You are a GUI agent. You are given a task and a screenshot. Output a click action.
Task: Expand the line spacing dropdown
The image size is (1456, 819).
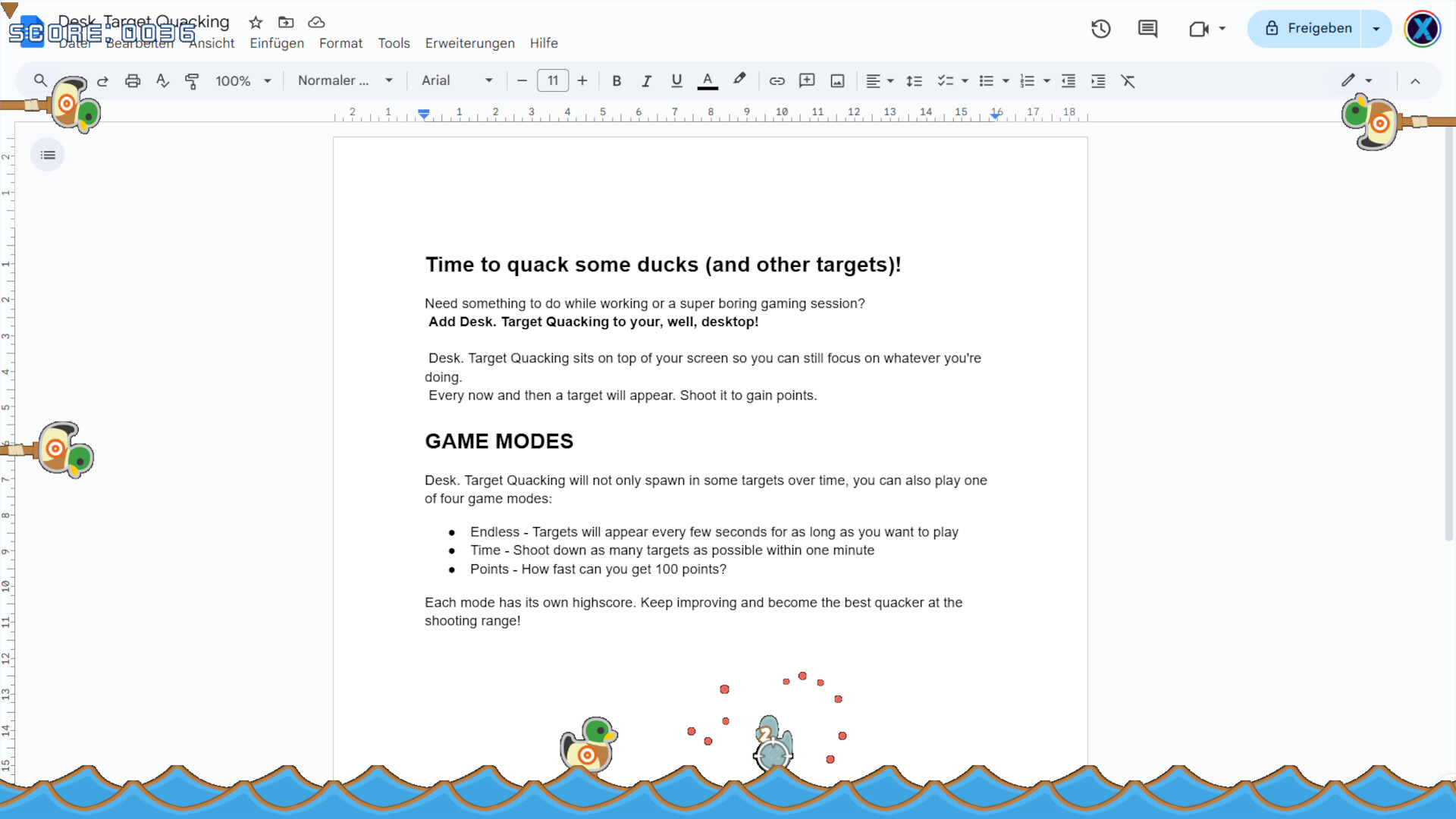coord(915,80)
